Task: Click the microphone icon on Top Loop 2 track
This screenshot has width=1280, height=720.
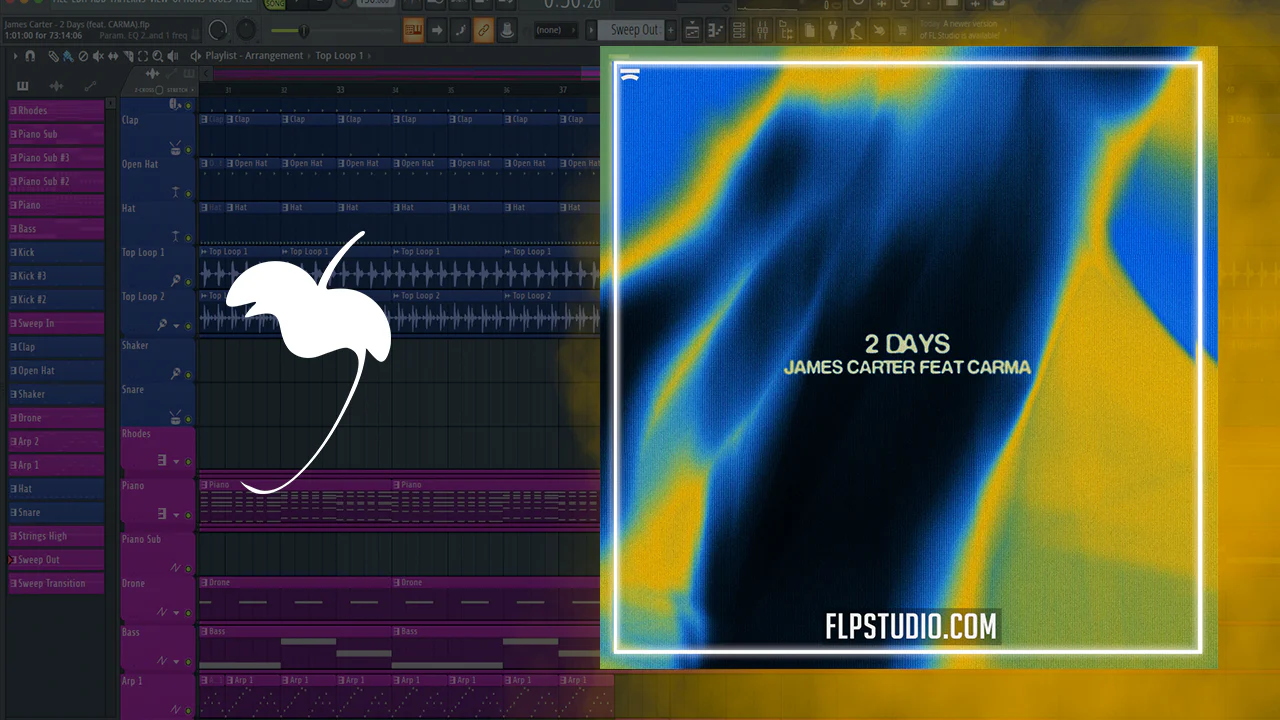Action: click(163, 325)
